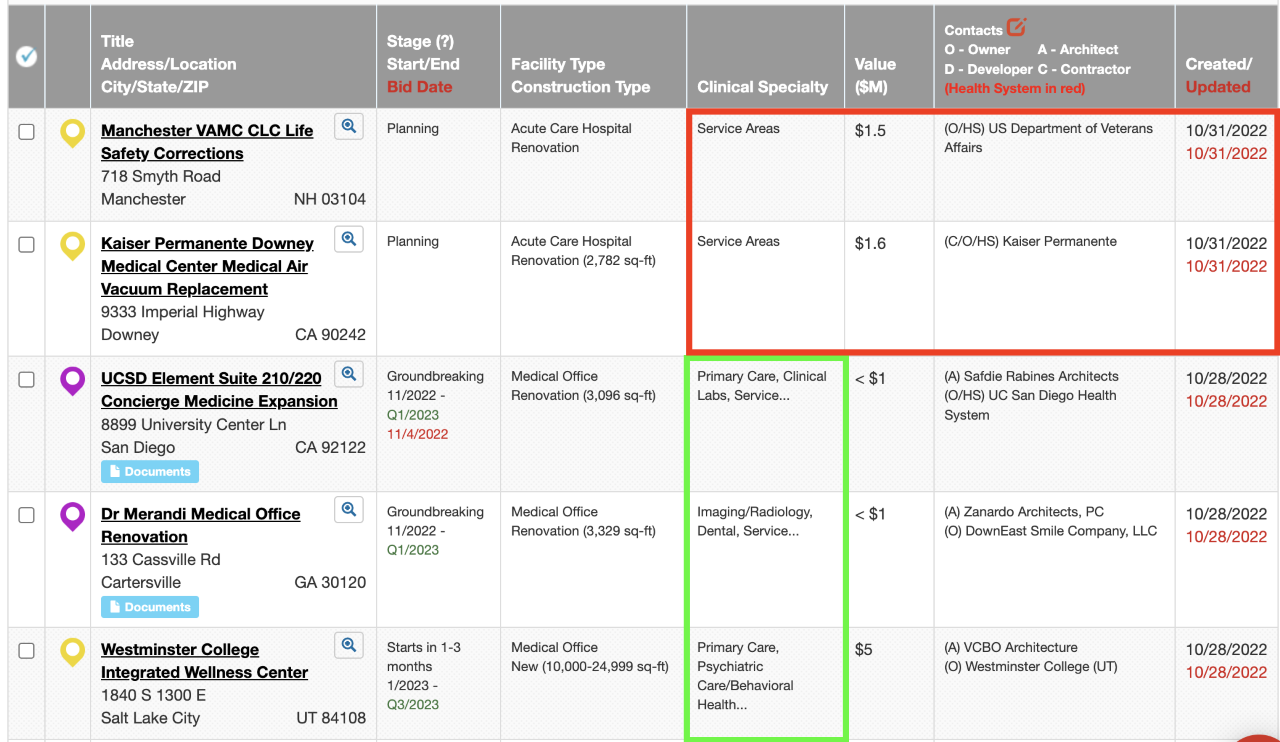The height and width of the screenshot is (742, 1280).
Task: Click 1840 S 1300 E address
Action: 154,695
